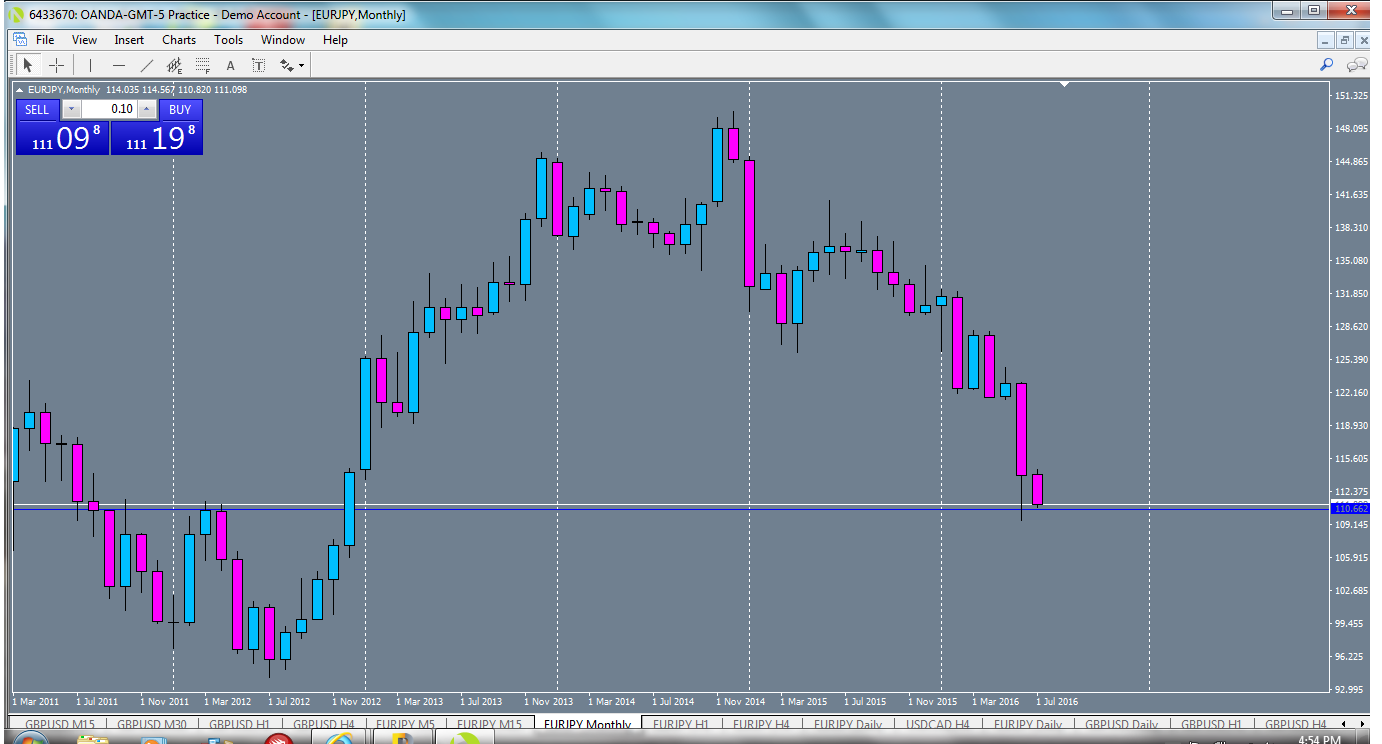Click the tab scroll right arrow
The width and height of the screenshot is (1382, 744).
point(1362,724)
